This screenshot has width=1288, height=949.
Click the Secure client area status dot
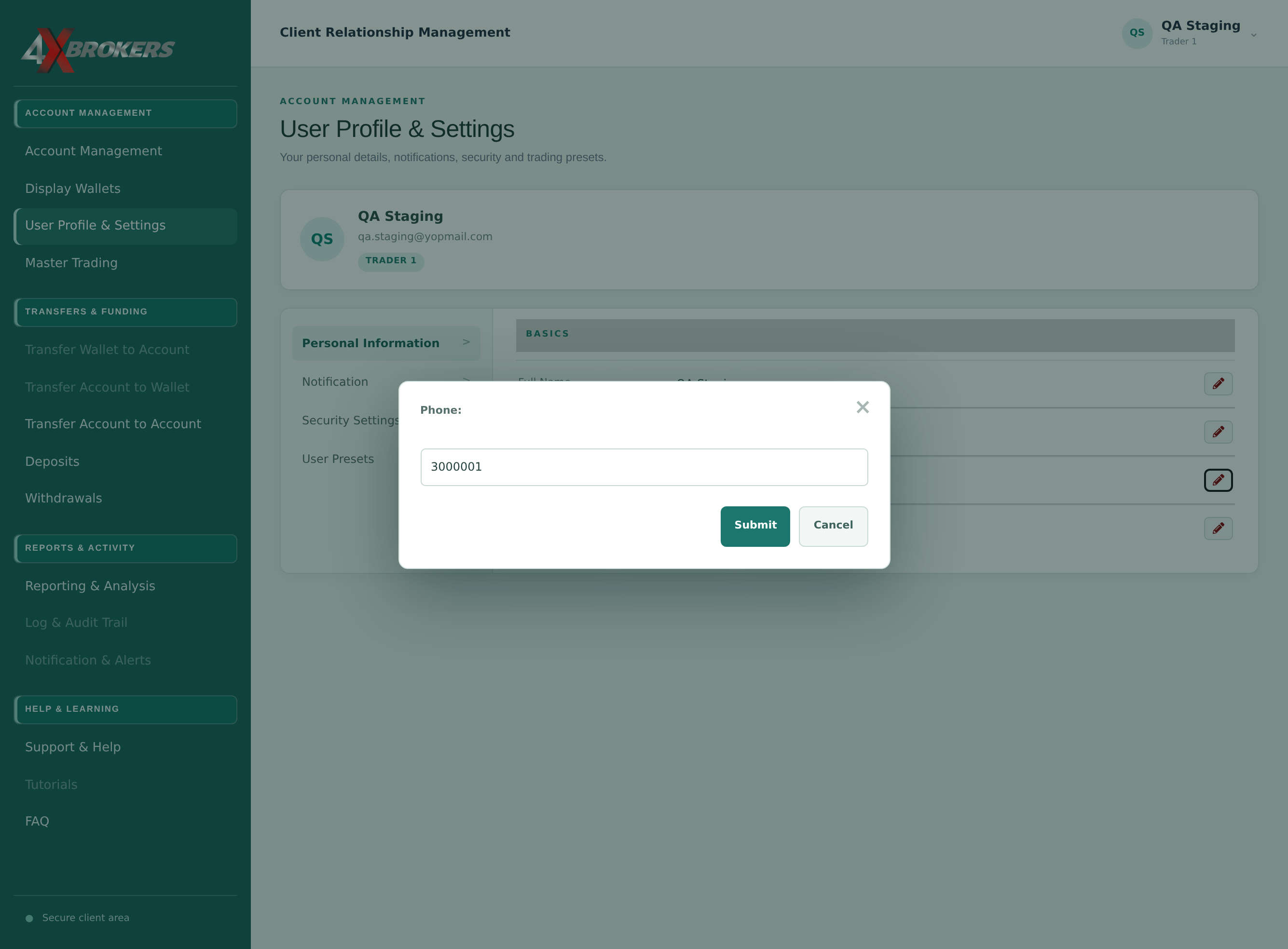29,918
